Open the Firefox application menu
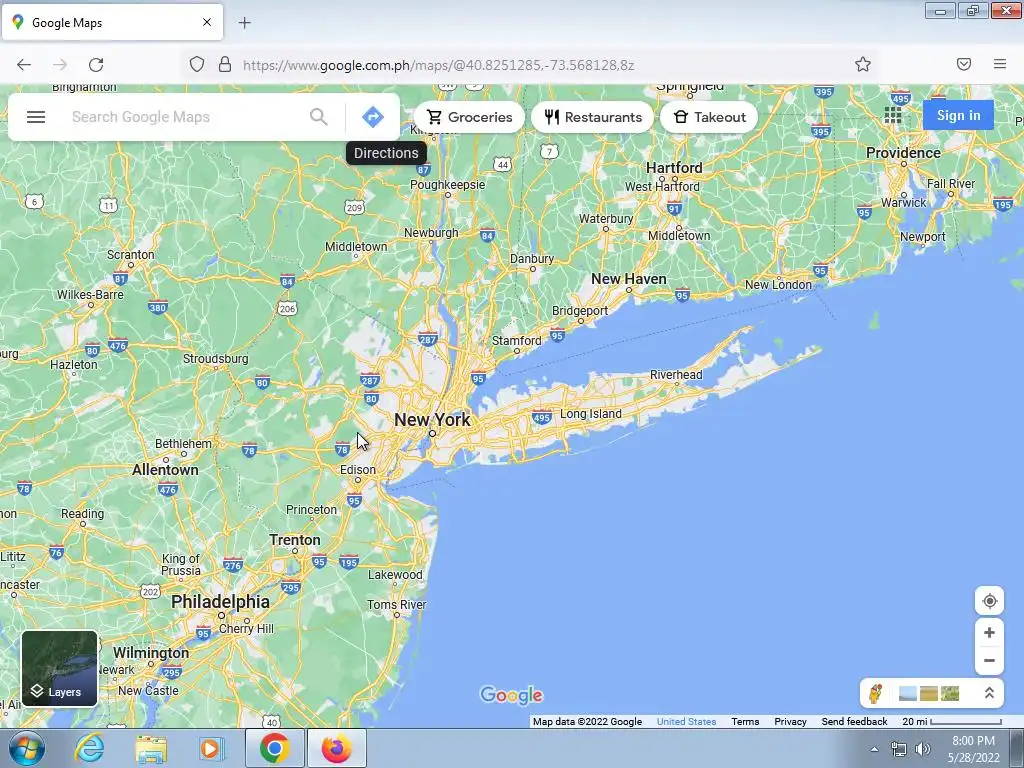The width and height of the screenshot is (1024, 768). click(x=1000, y=64)
